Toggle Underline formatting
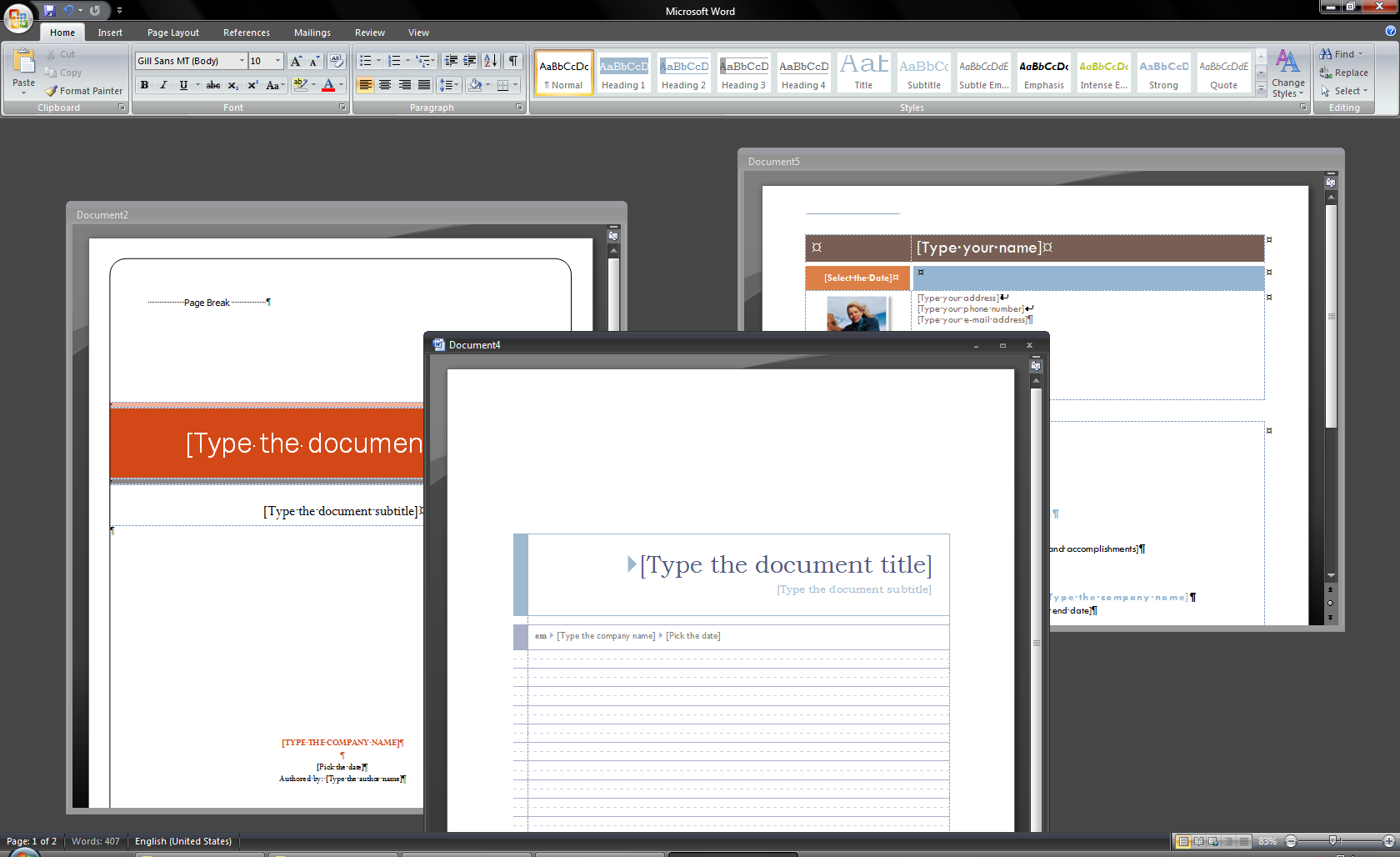Screen dimensions: 1400x857 pos(183,85)
